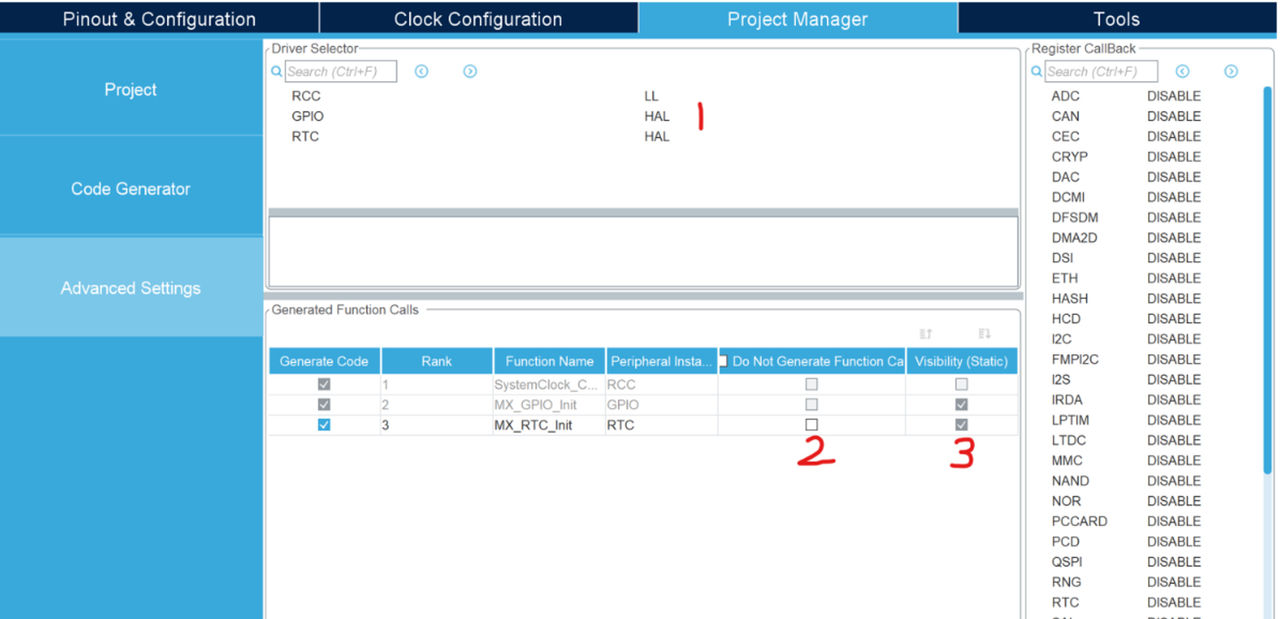Select the Advanced Settings section

coord(131,288)
